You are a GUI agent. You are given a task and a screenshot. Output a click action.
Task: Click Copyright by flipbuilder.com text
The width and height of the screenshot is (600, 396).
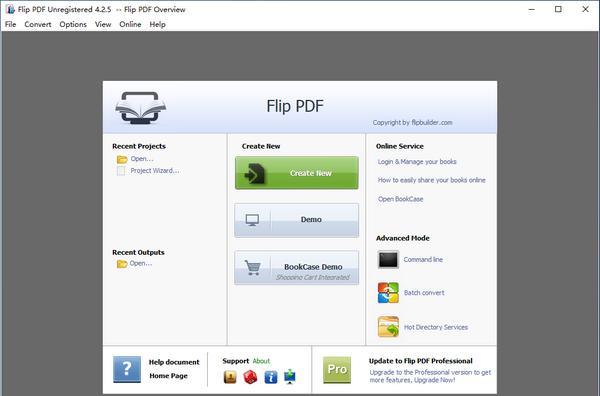point(412,122)
